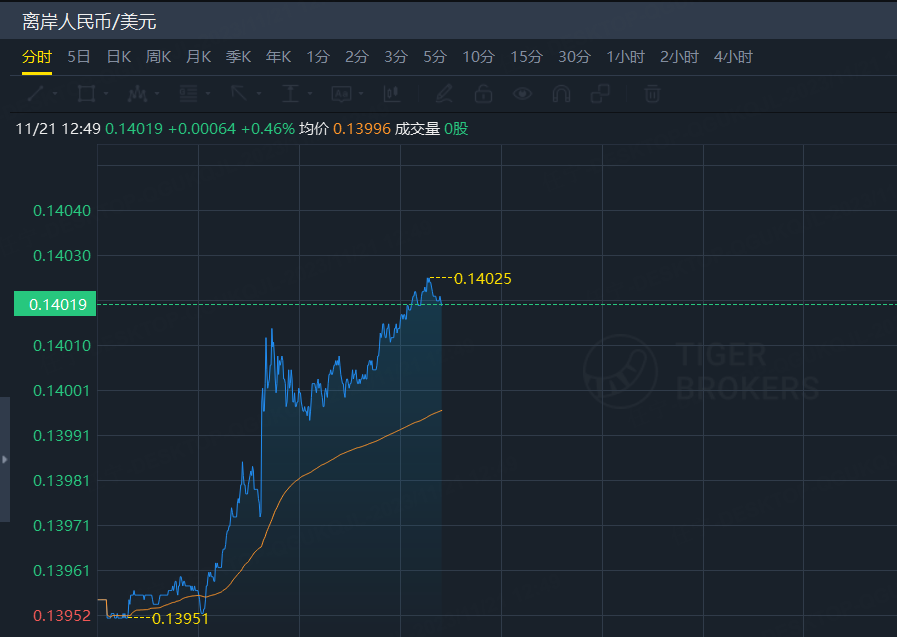The height and width of the screenshot is (637, 897).
Task: Expand the line tool options arrow
Action: (x=55, y=94)
